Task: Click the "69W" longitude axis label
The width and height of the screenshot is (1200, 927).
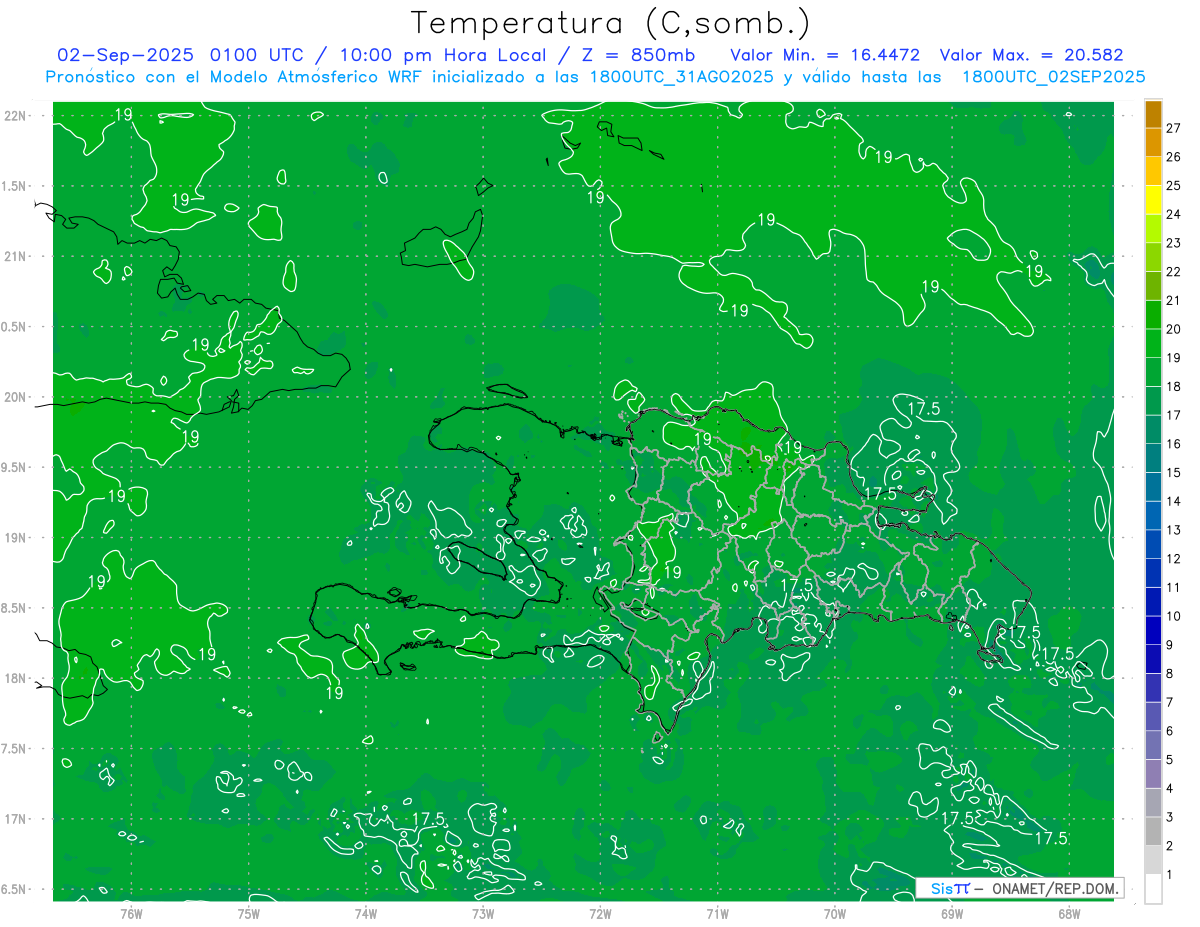Action: [x=952, y=914]
